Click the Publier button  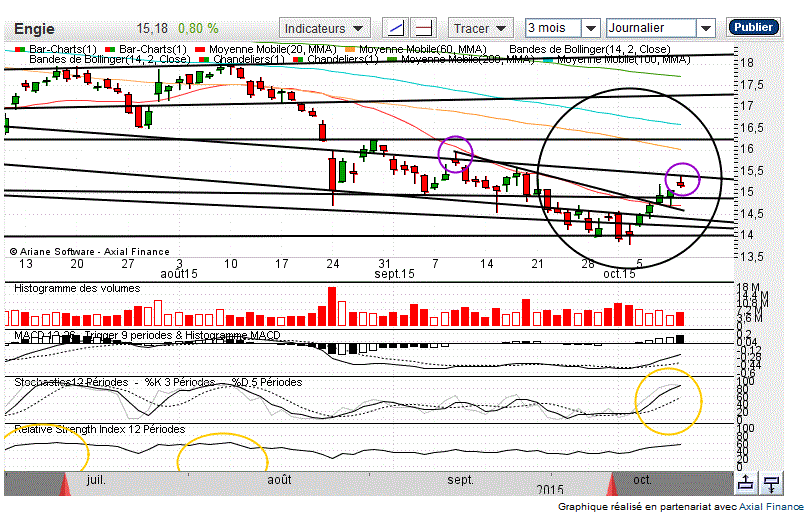pos(753,27)
